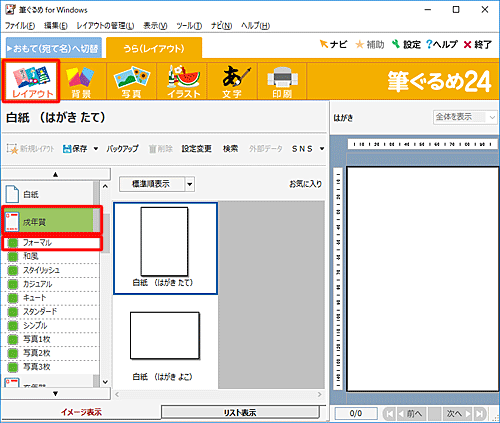This screenshot has height=423, width=500.
Task: Click the 削除 trash delete button
Action: click(161, 149)
